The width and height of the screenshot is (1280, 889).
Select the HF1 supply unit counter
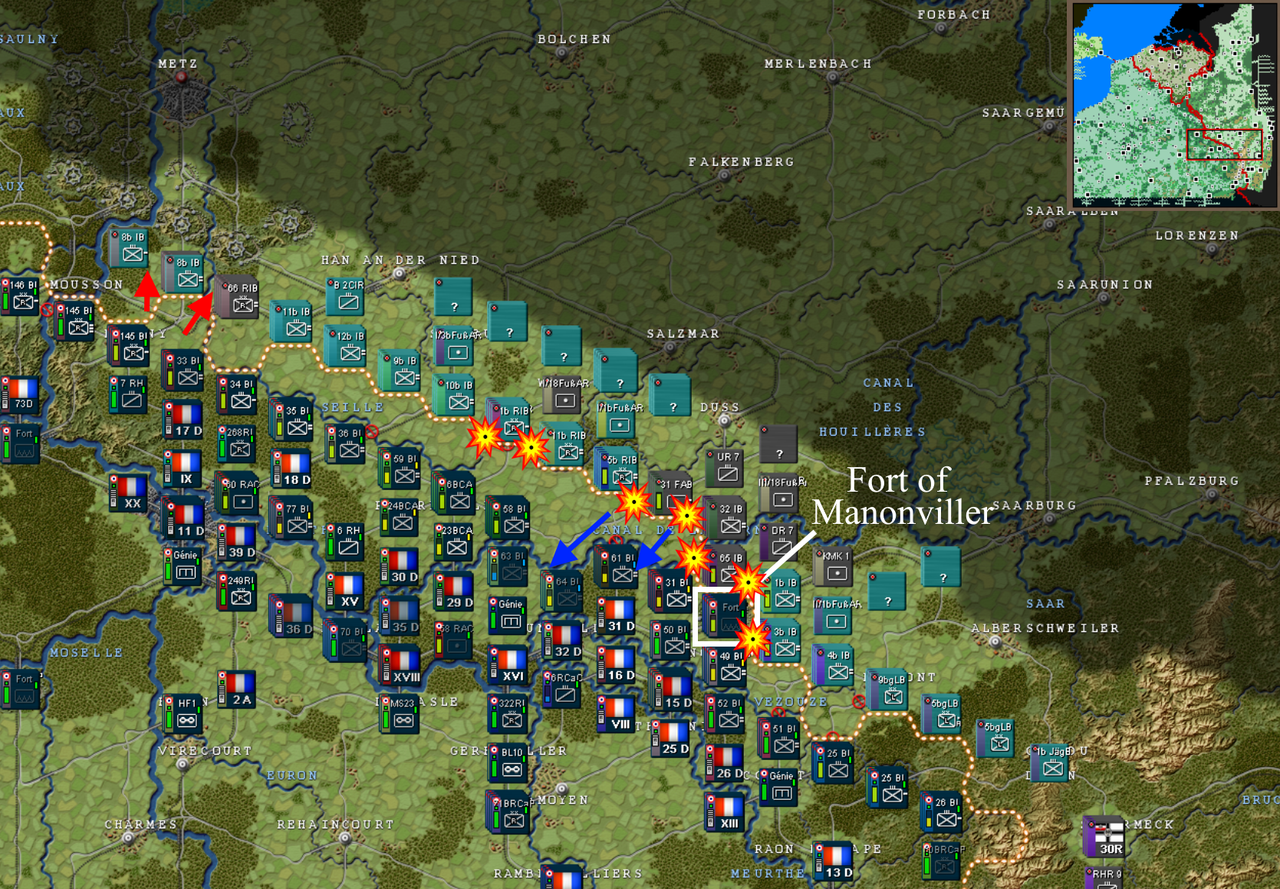pos(183,713)
